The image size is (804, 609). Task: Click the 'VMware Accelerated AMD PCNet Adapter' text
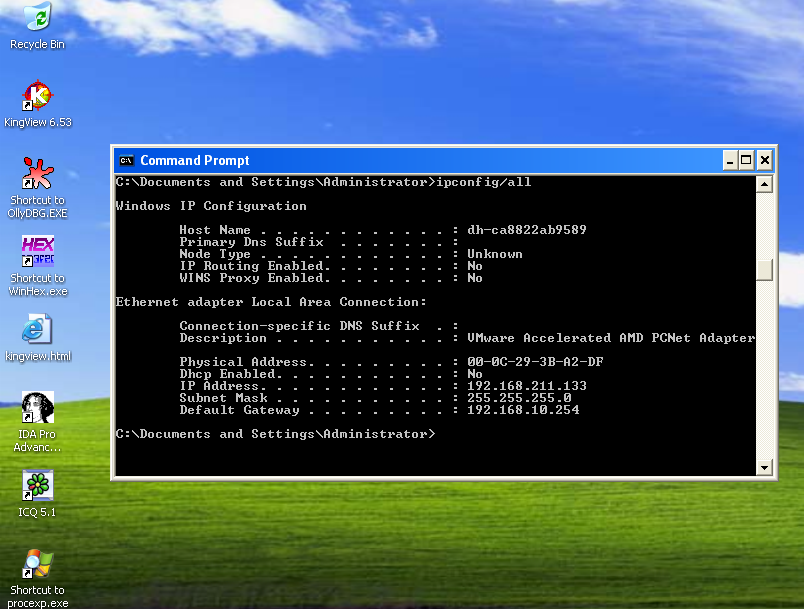pyautogui.click(x=611, y=338)
